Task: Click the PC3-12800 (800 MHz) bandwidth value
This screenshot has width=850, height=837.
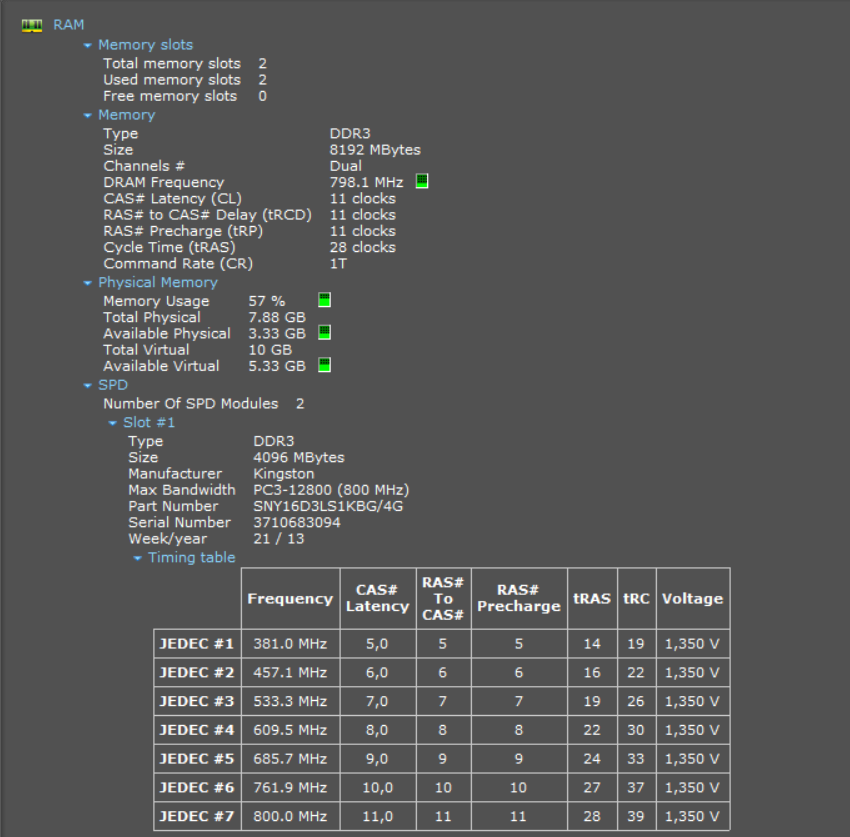Action: point(331,490)
